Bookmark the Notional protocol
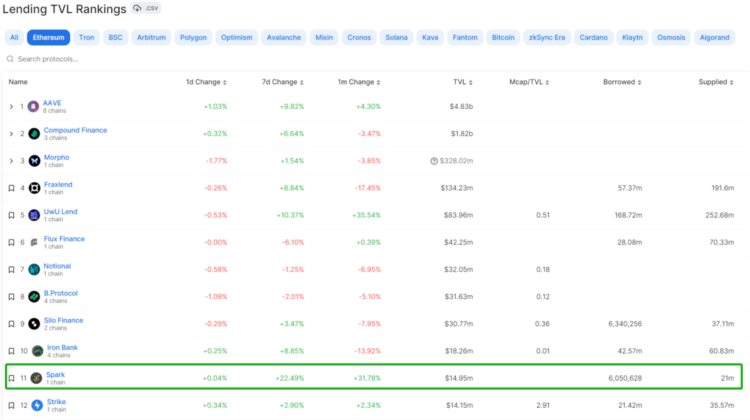 pyautogui.click(x=11, y=269)
